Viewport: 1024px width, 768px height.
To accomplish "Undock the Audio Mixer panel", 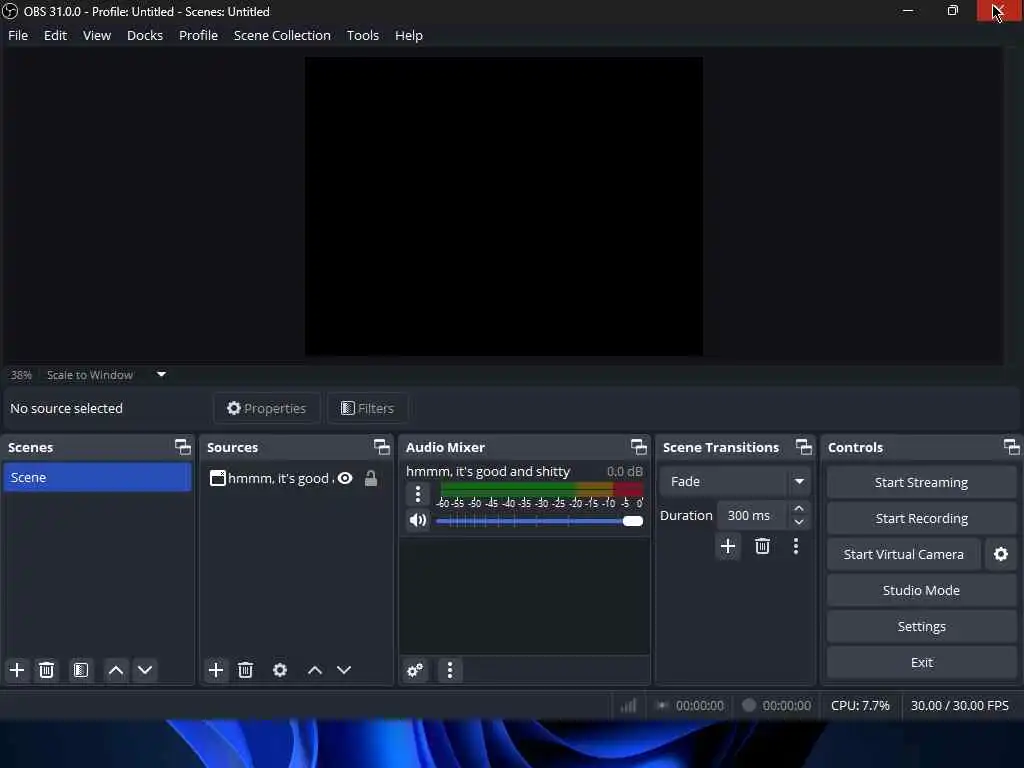I will pos(639,447).
